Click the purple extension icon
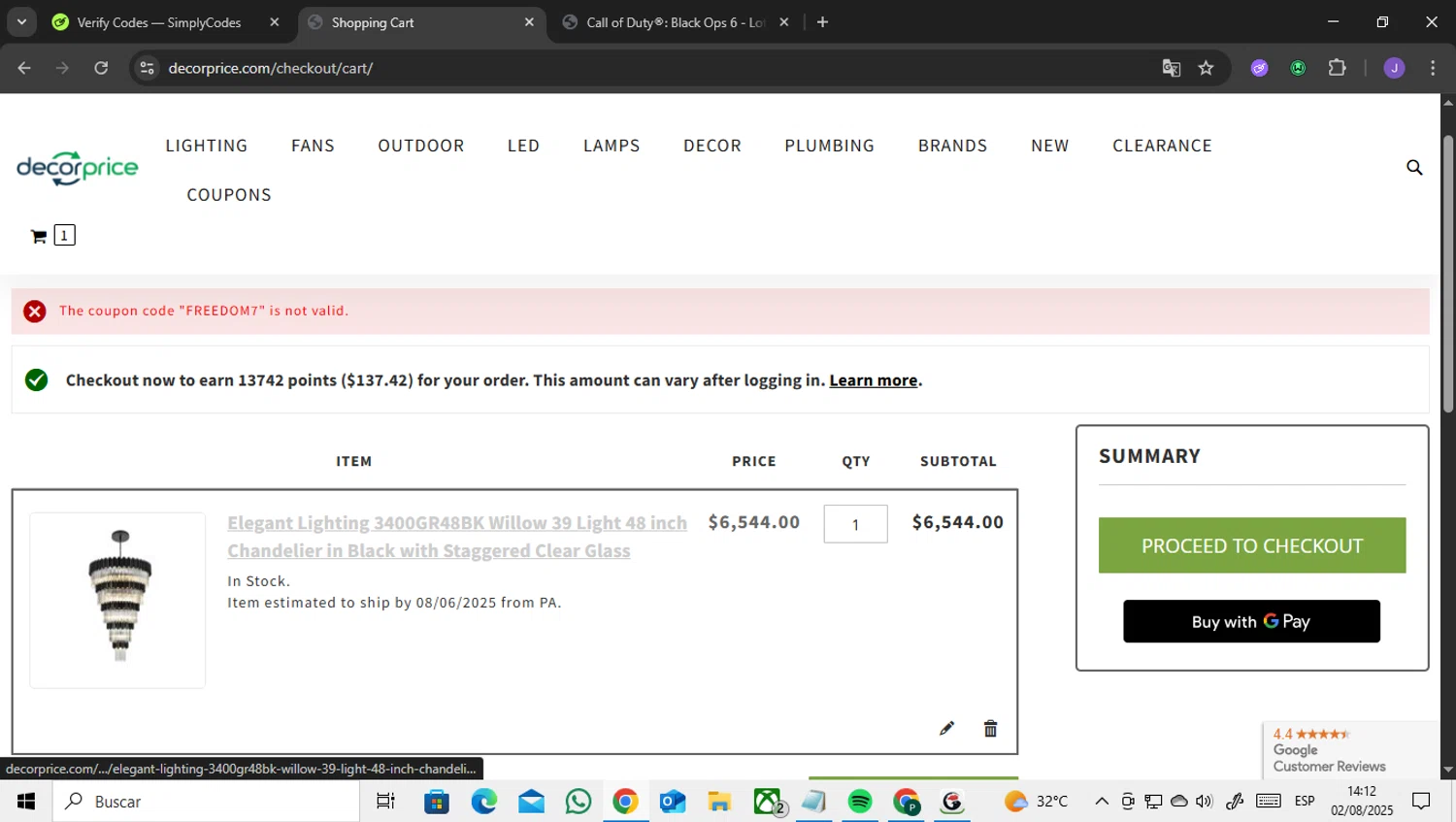Image resolution: width=1456 pixels, height=822 pixels. [1259, 68]
